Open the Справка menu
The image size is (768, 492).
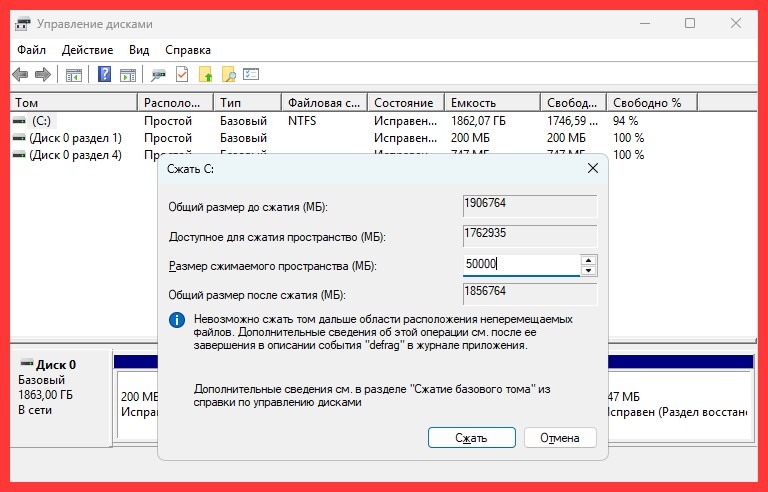(x=188, y=49)
